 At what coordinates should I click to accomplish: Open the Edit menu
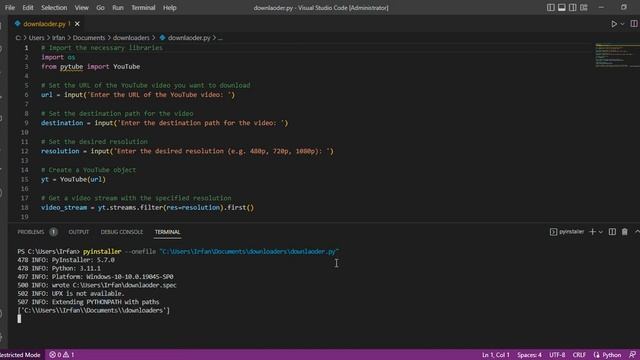pos(28,8)
